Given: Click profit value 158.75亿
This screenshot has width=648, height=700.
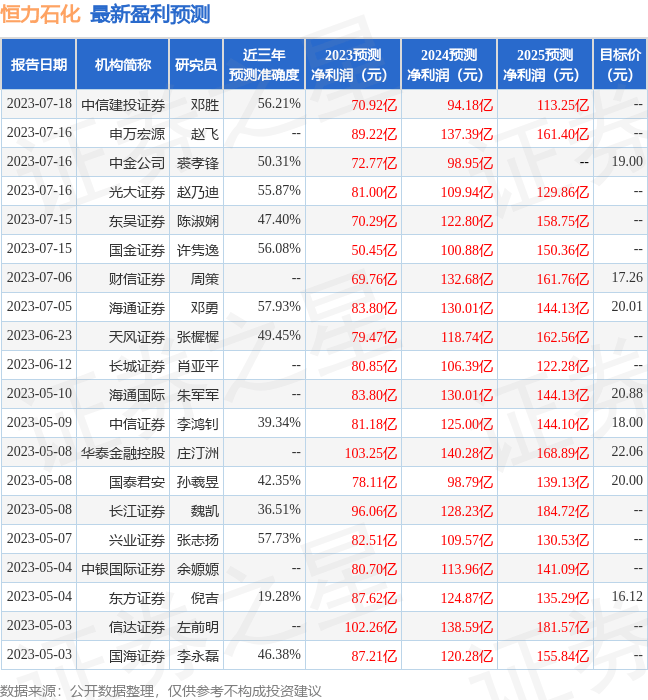Looking at the screenshot, I should tap(563, 221).
